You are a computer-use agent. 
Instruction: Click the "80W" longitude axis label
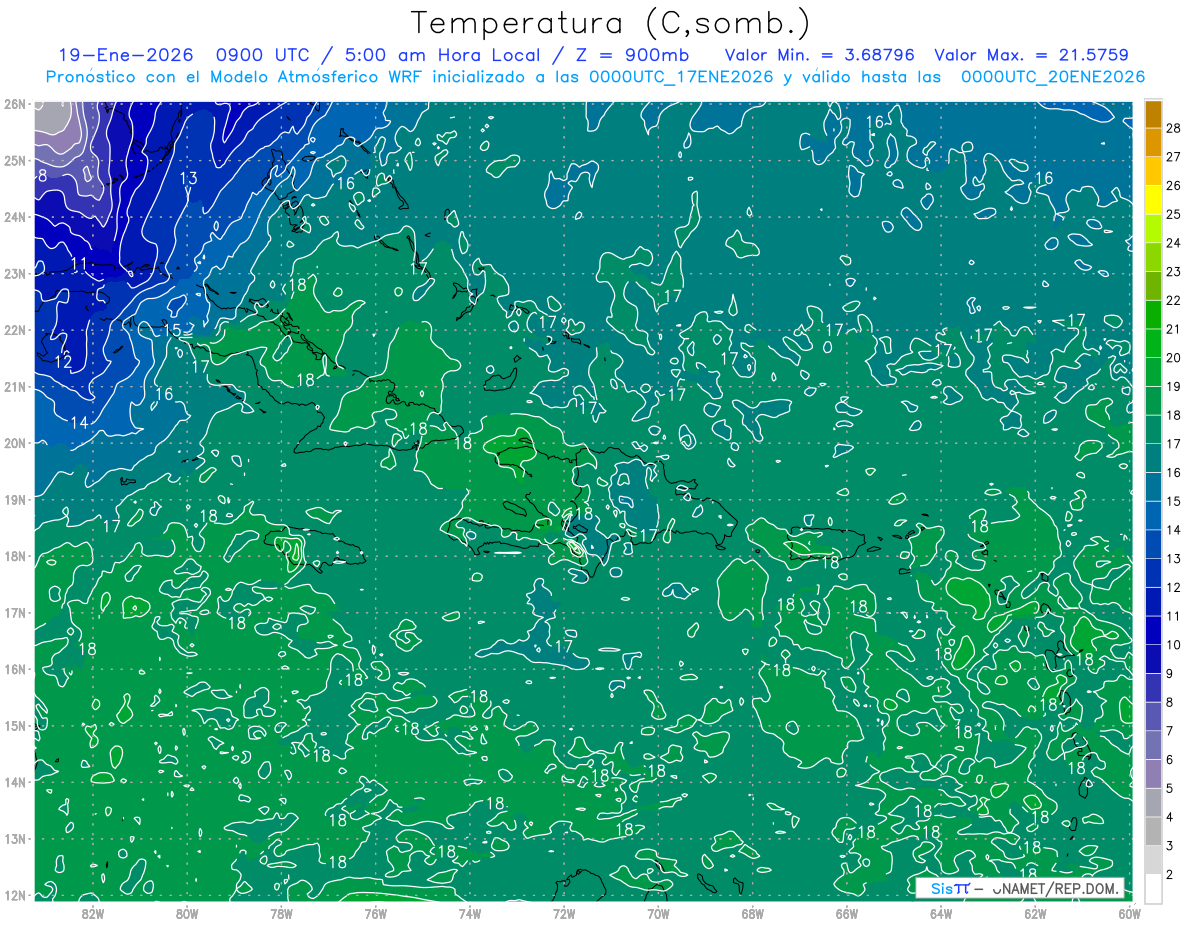pyautogui.click(x=187, y=913)
